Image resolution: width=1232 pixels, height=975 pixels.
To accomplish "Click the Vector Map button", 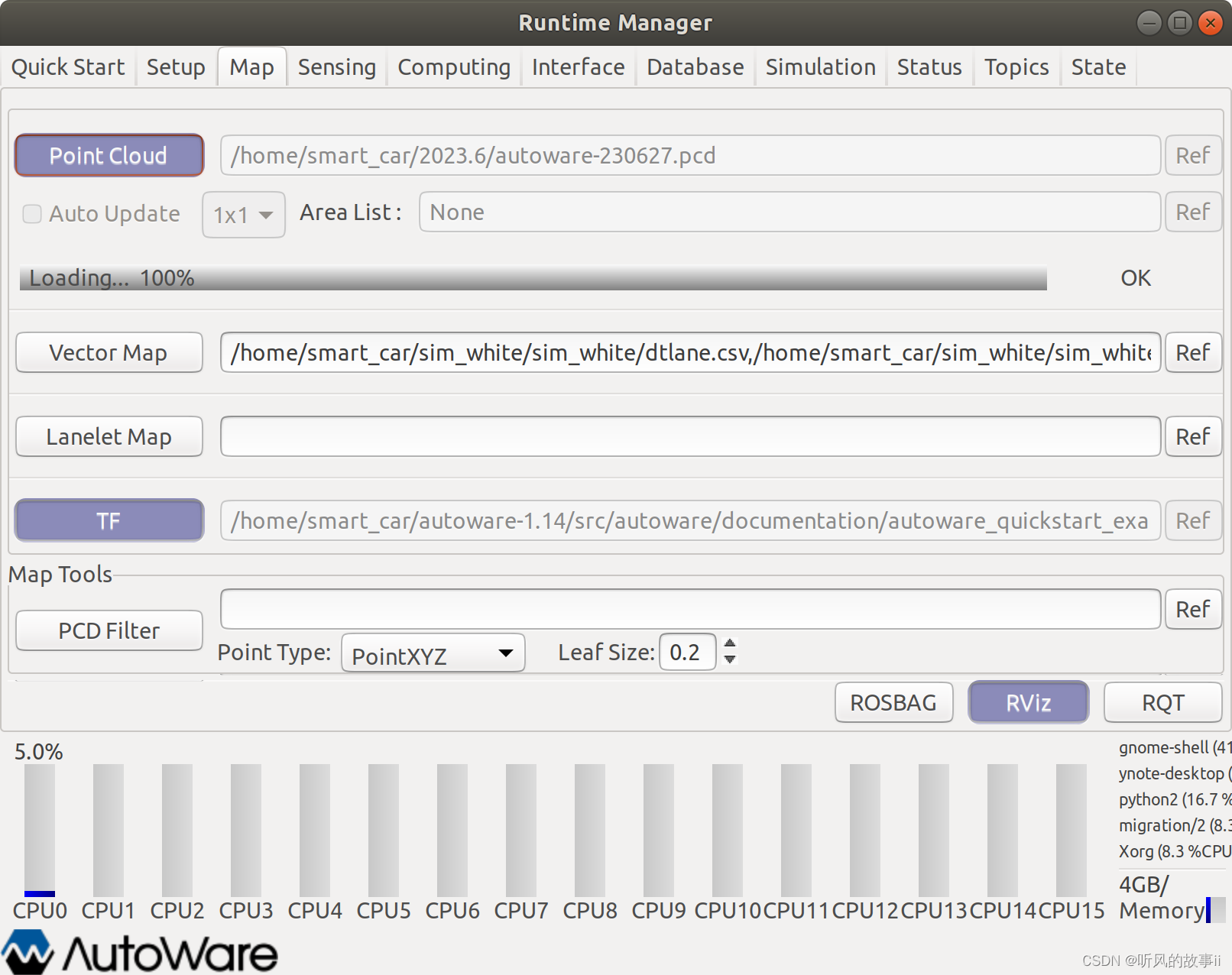I will (109, 352).
